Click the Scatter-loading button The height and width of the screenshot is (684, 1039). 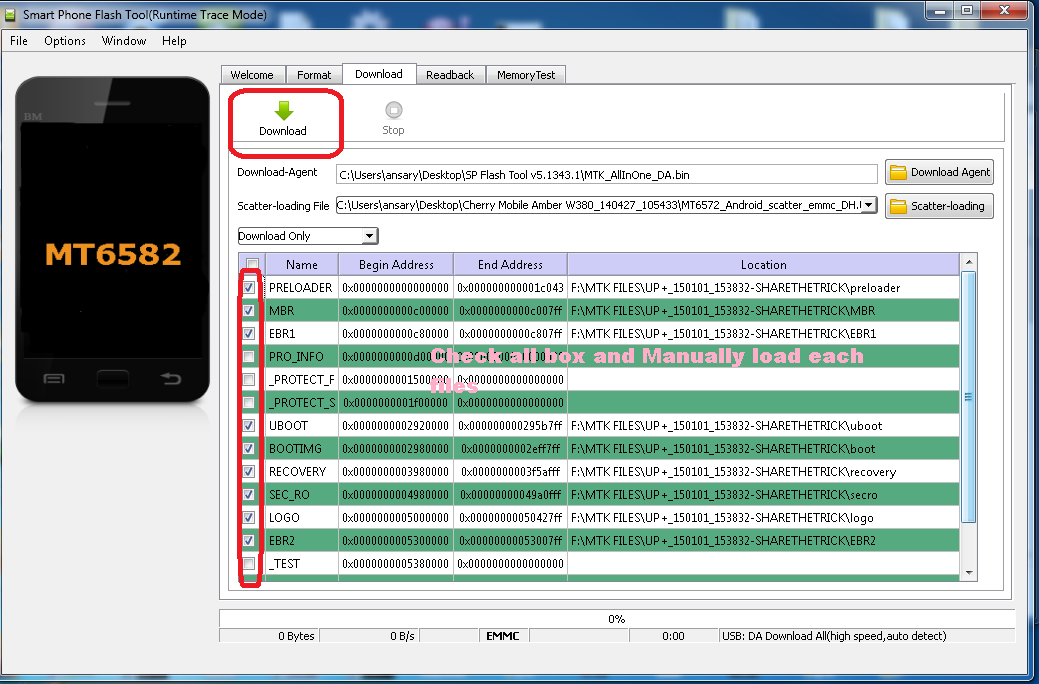coord(939,206)
